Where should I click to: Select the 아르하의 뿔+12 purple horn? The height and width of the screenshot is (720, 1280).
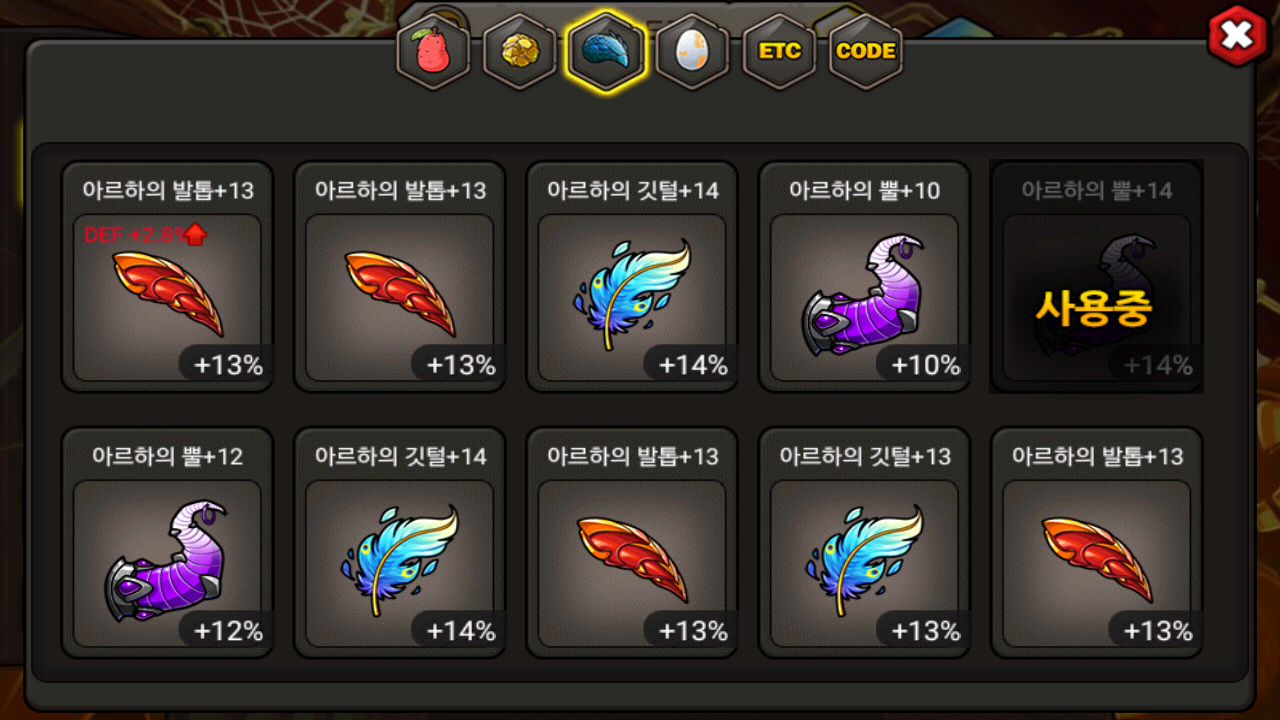point(167,543)
